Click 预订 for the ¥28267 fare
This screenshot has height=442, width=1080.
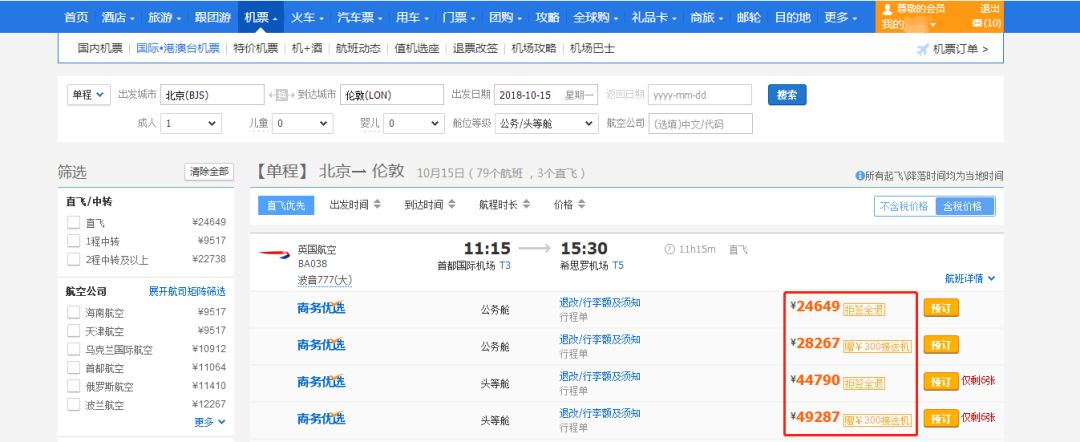[941, 344]
